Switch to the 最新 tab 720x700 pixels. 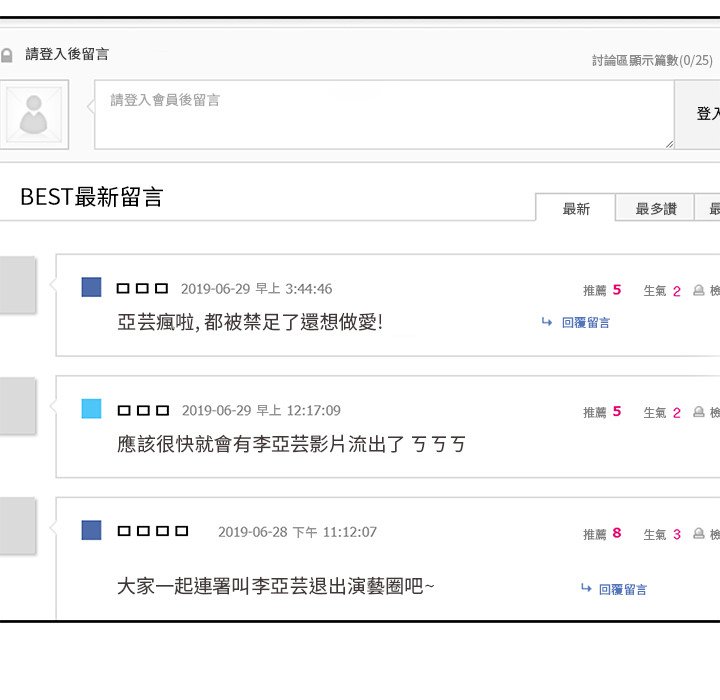coord(576,209)
